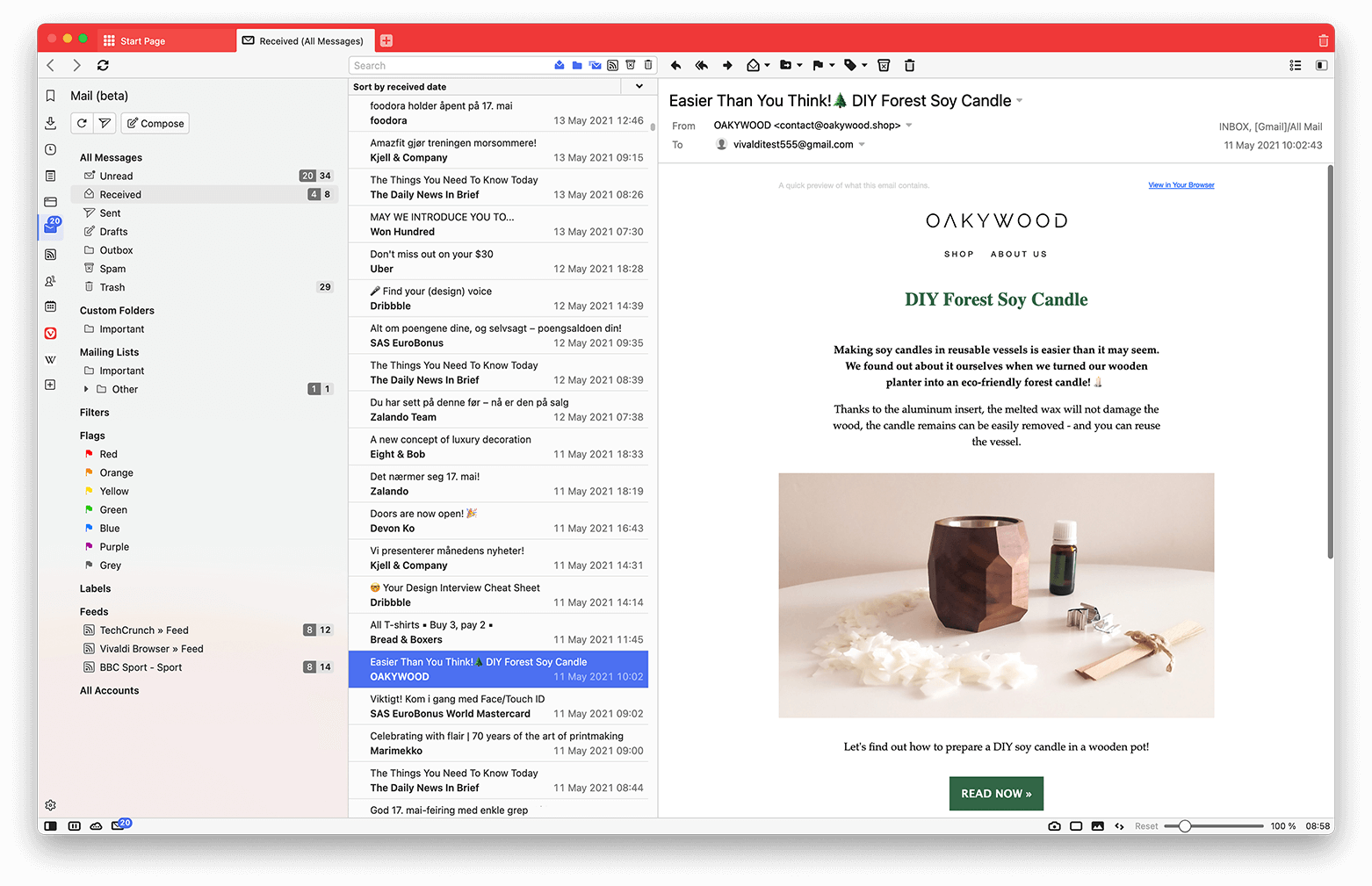Open the sort options dropdown for received date
This screenshot has width=1372, height=886.
coord(639,86)
